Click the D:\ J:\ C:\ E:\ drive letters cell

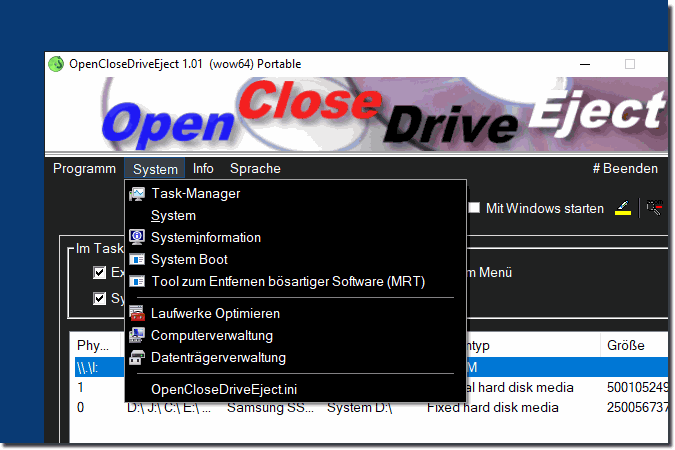pyautogui.click(x=169, y=407)
